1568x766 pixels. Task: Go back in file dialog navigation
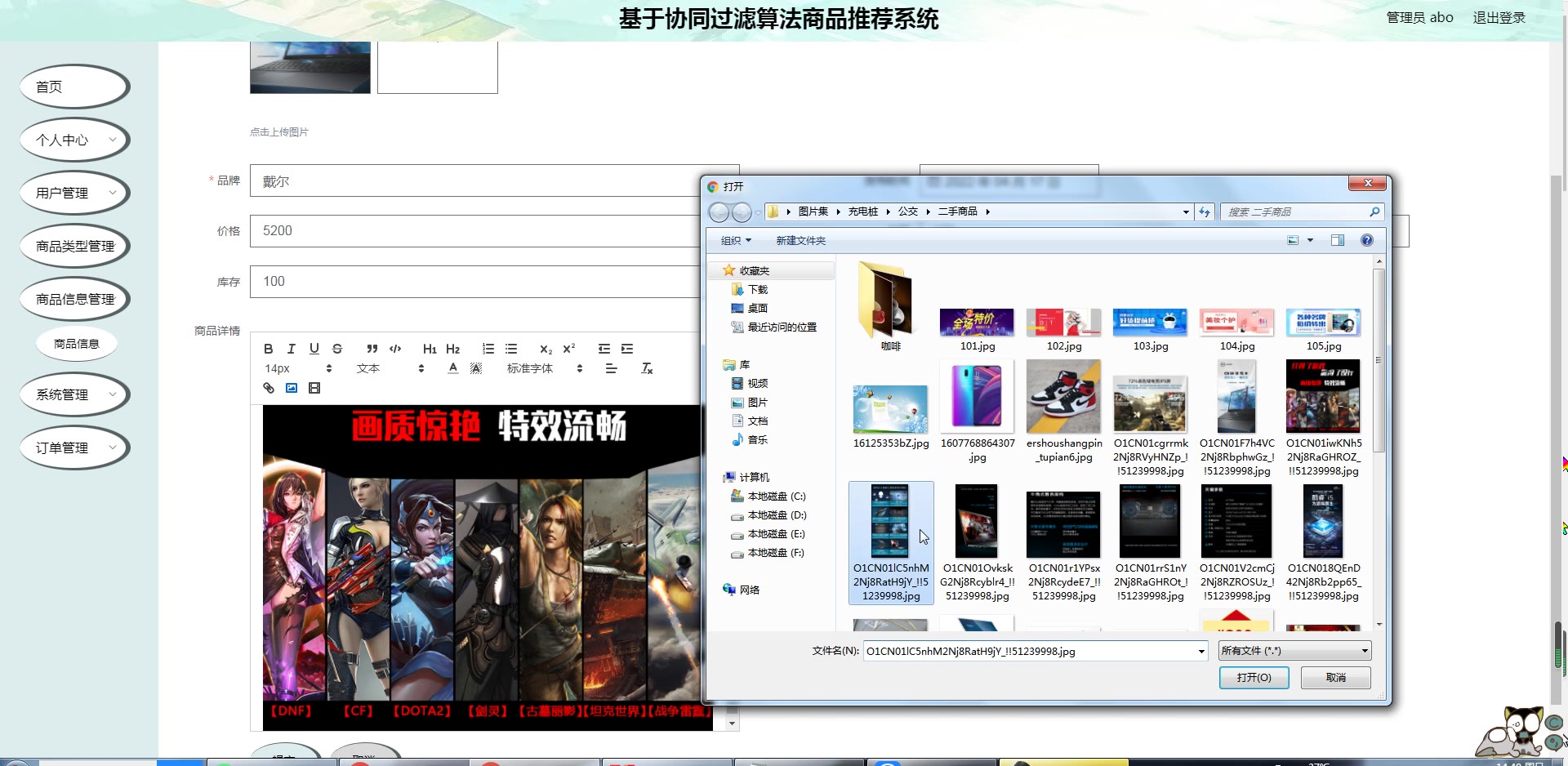point(719,212)
